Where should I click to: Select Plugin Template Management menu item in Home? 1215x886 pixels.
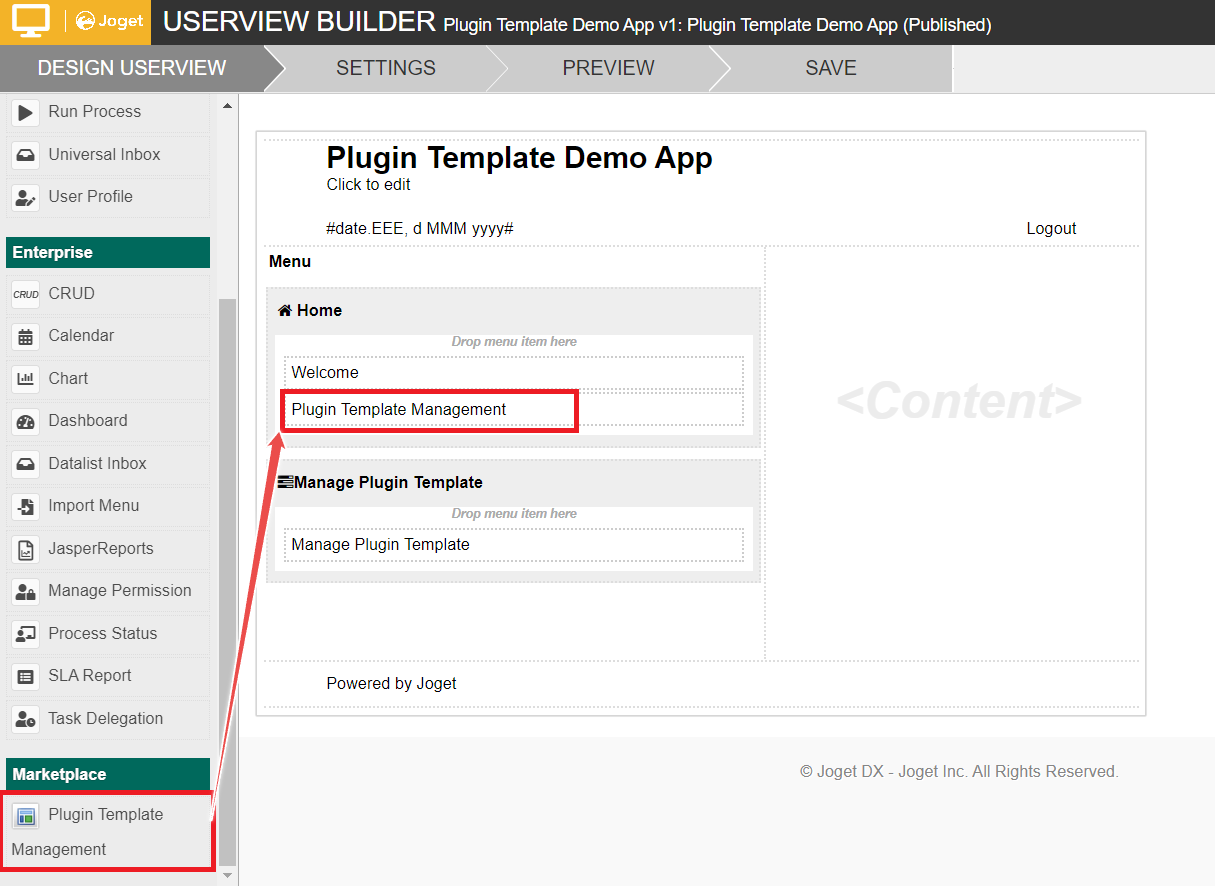514,410
